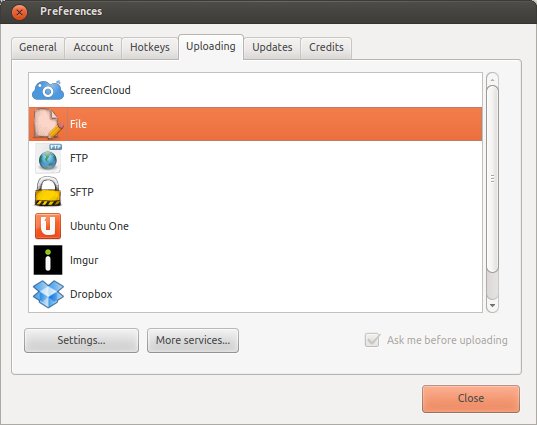537x425 pixels.
Task: Click the More services... button
Action: point(193,340)
